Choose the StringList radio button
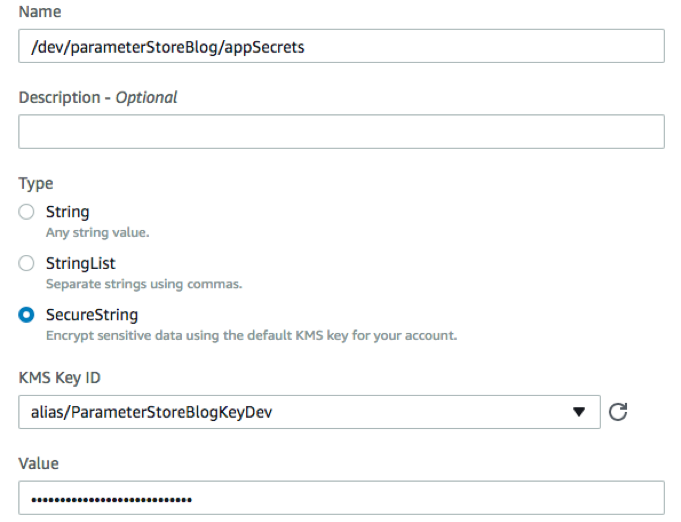The height and width of the screenshot is (522, 681). pos(27,263)
